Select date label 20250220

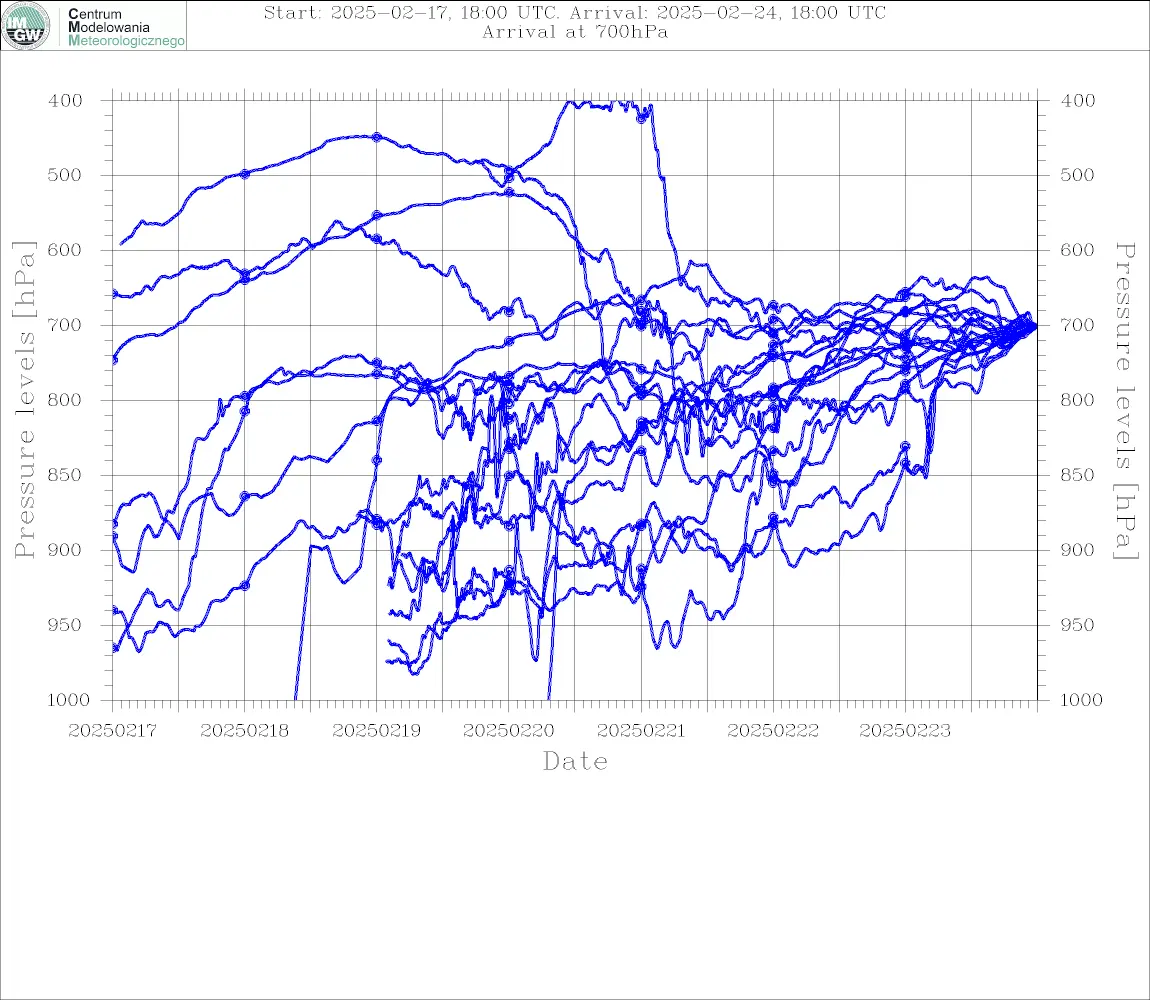508,731
